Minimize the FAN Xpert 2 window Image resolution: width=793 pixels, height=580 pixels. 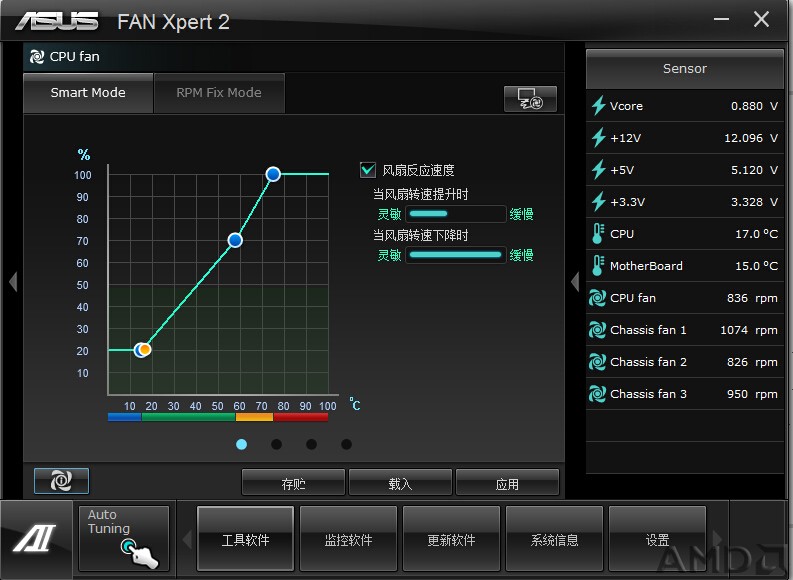[x=721, y=19]
